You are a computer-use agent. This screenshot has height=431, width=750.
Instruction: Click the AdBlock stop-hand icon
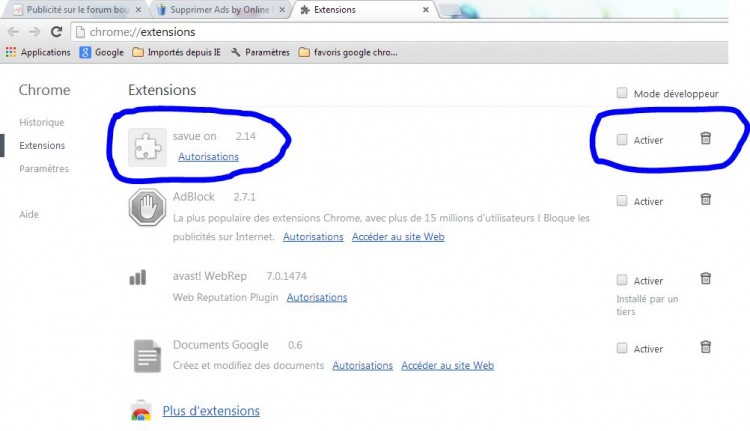point(147,207)
